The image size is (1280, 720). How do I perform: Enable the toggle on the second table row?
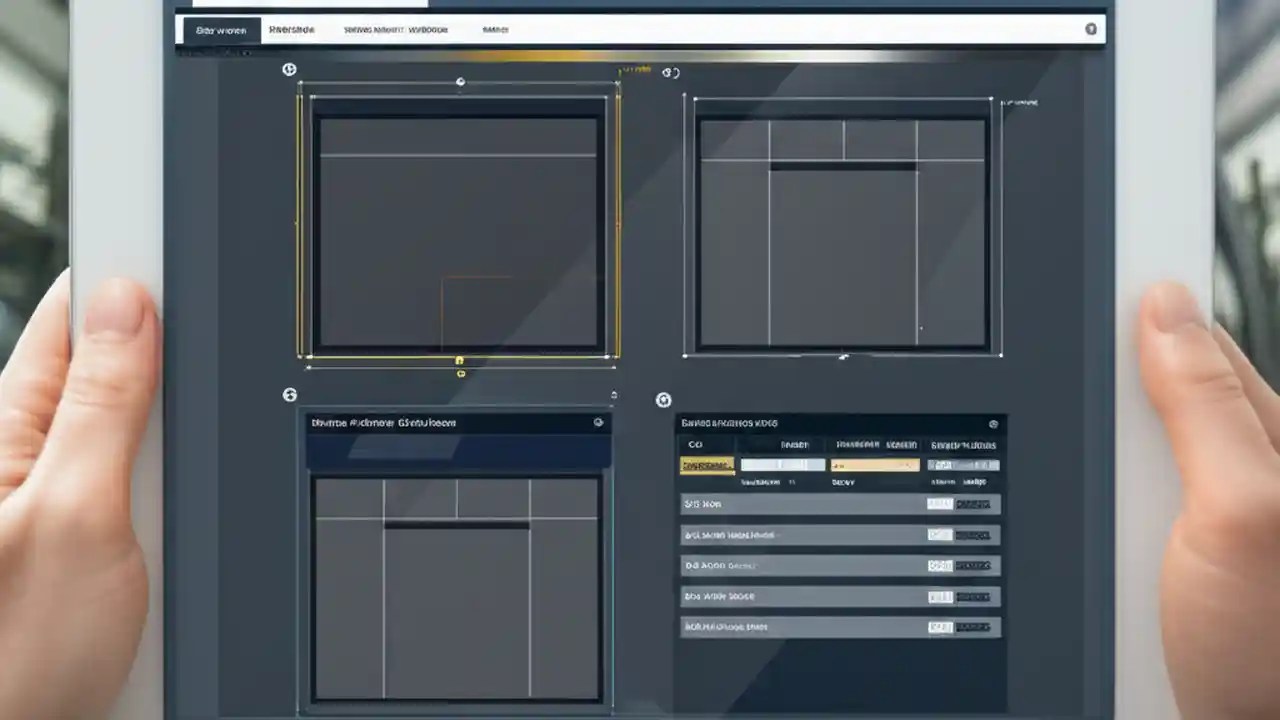940,534
